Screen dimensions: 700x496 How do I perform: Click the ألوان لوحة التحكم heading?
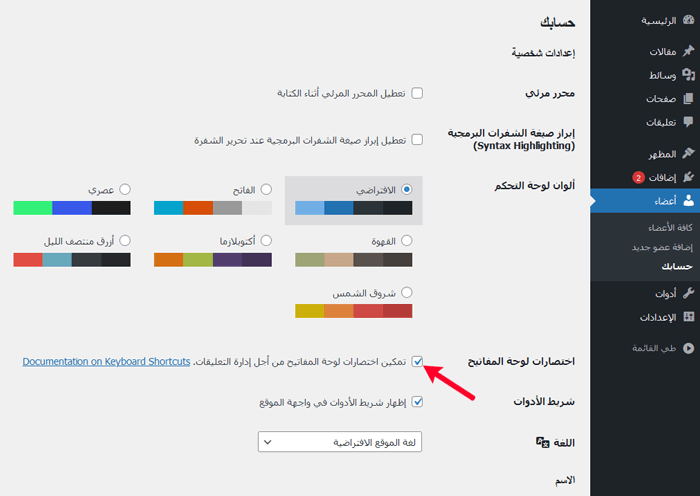click(534, 185)
